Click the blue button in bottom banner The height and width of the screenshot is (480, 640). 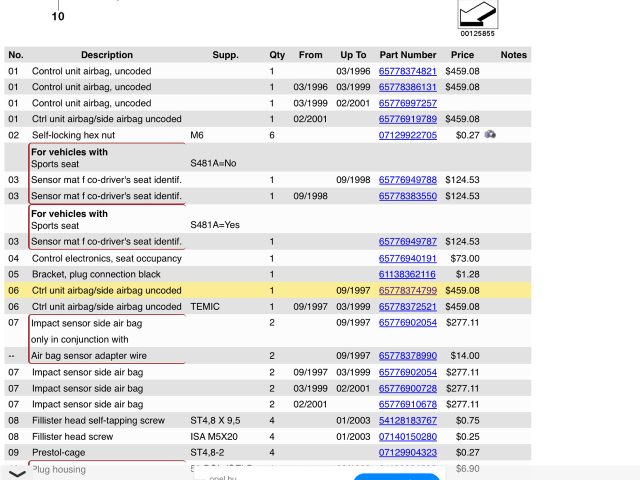click(396, 476)
